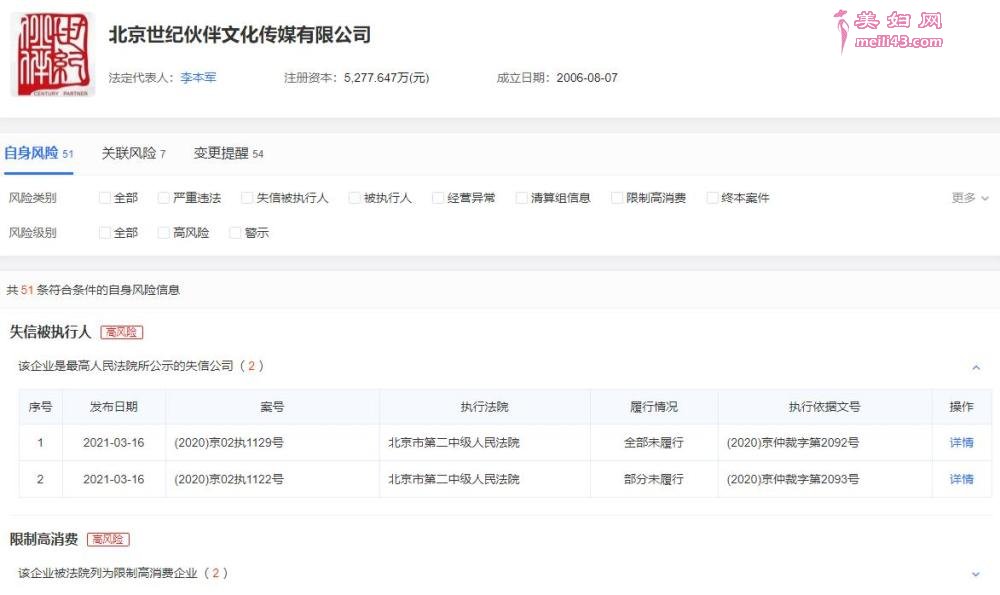Click the 案号 column header

tap(272, 407)
